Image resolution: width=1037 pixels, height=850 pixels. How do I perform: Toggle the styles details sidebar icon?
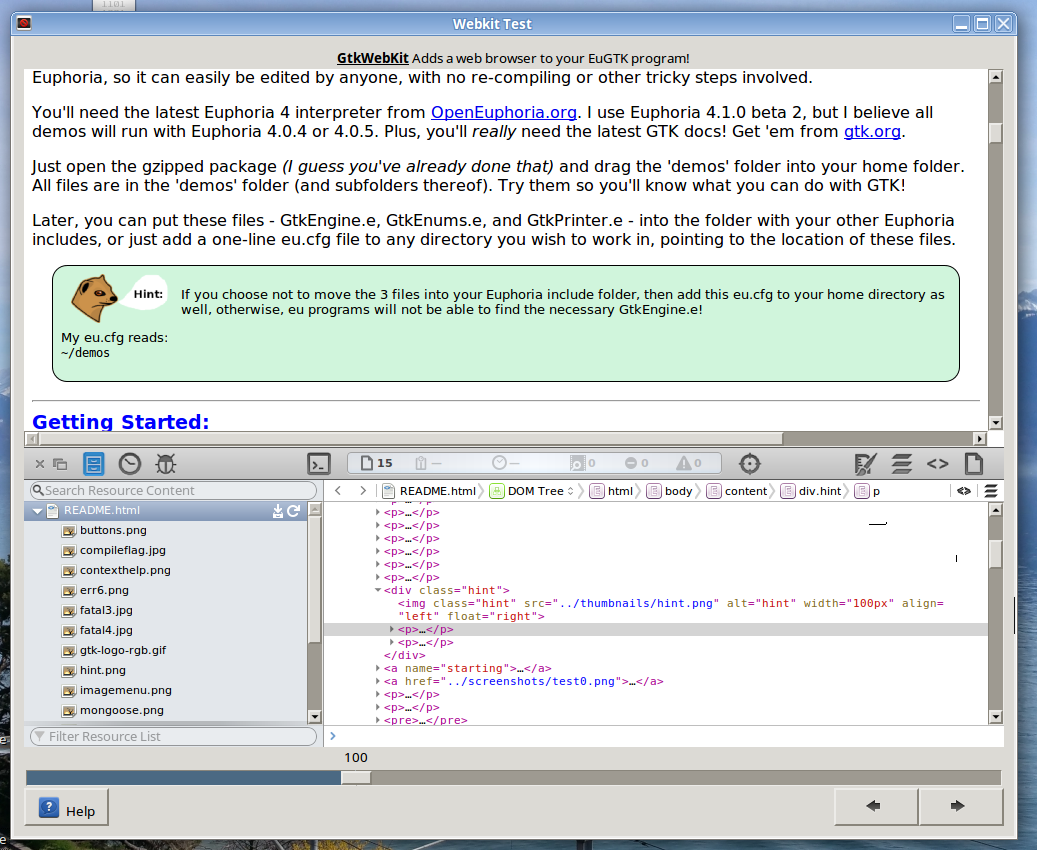click(x=865, y=463)
